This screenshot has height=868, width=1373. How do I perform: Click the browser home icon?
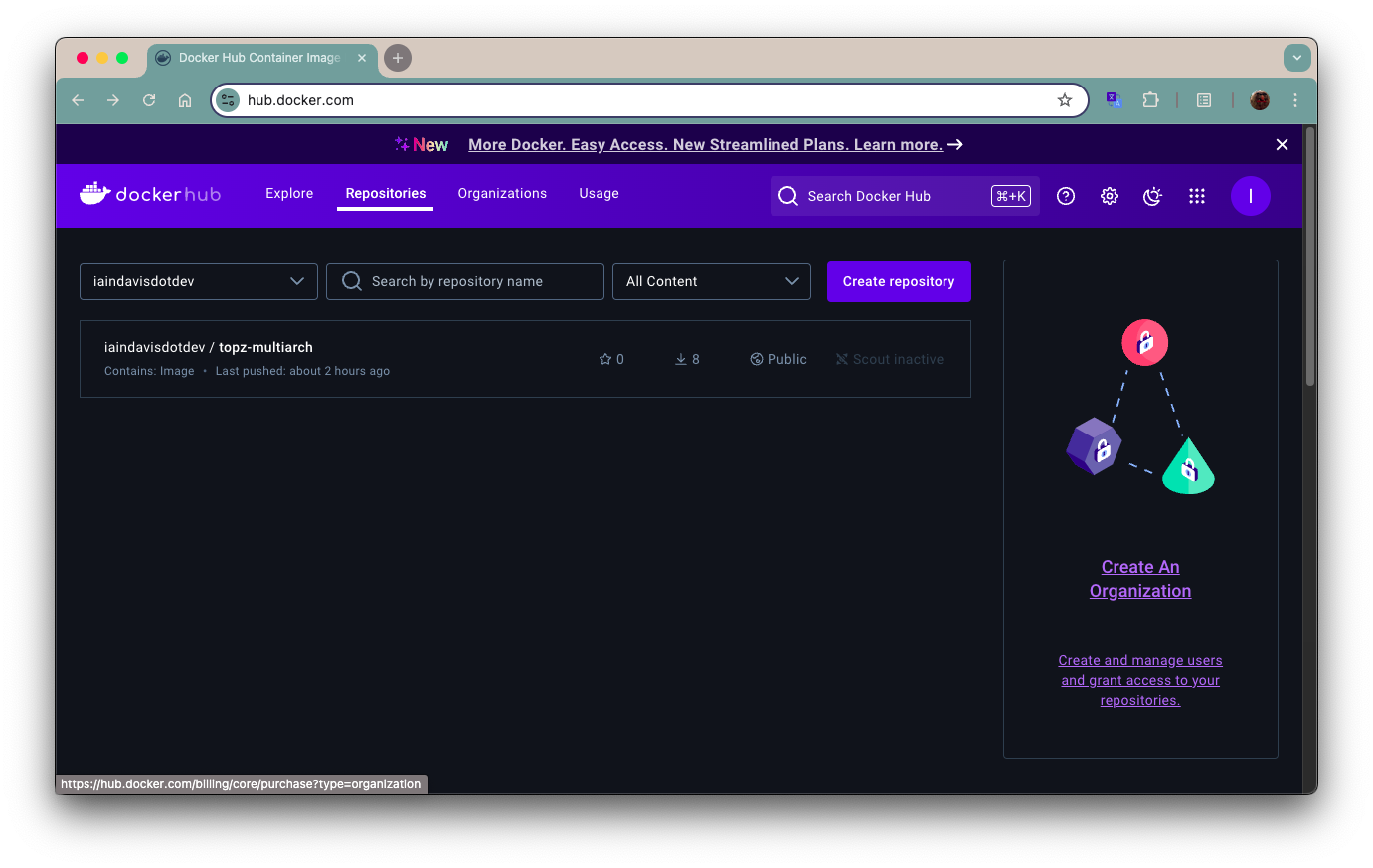tap(185, 100)
